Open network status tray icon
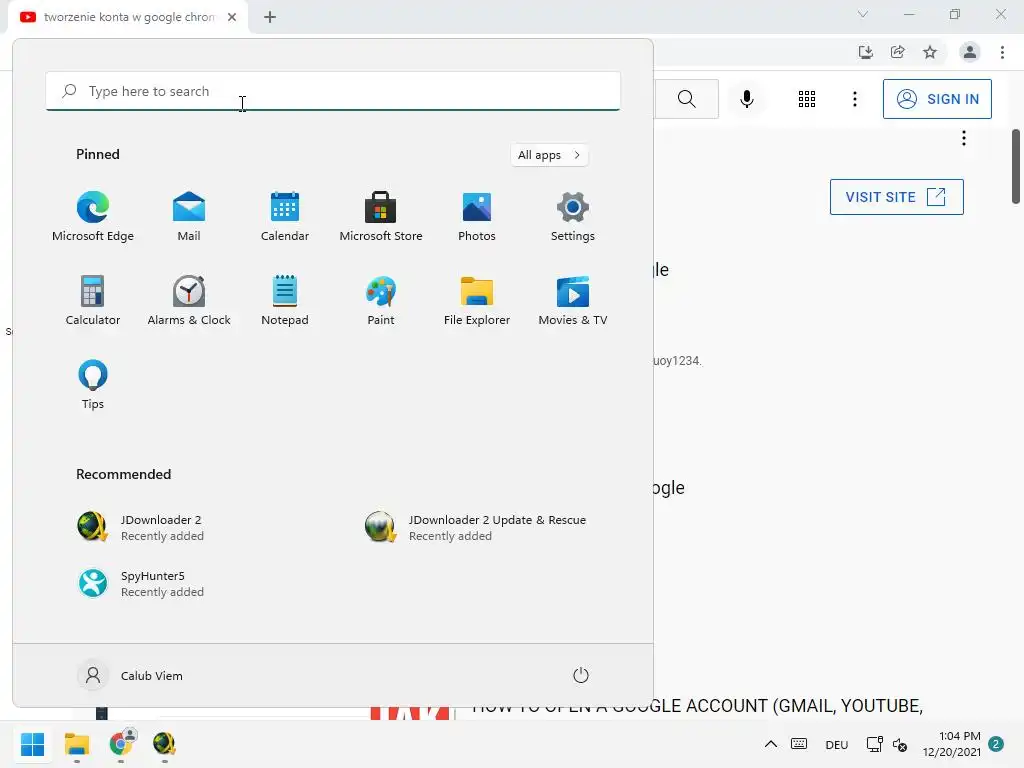 click(x=874, y=744)
